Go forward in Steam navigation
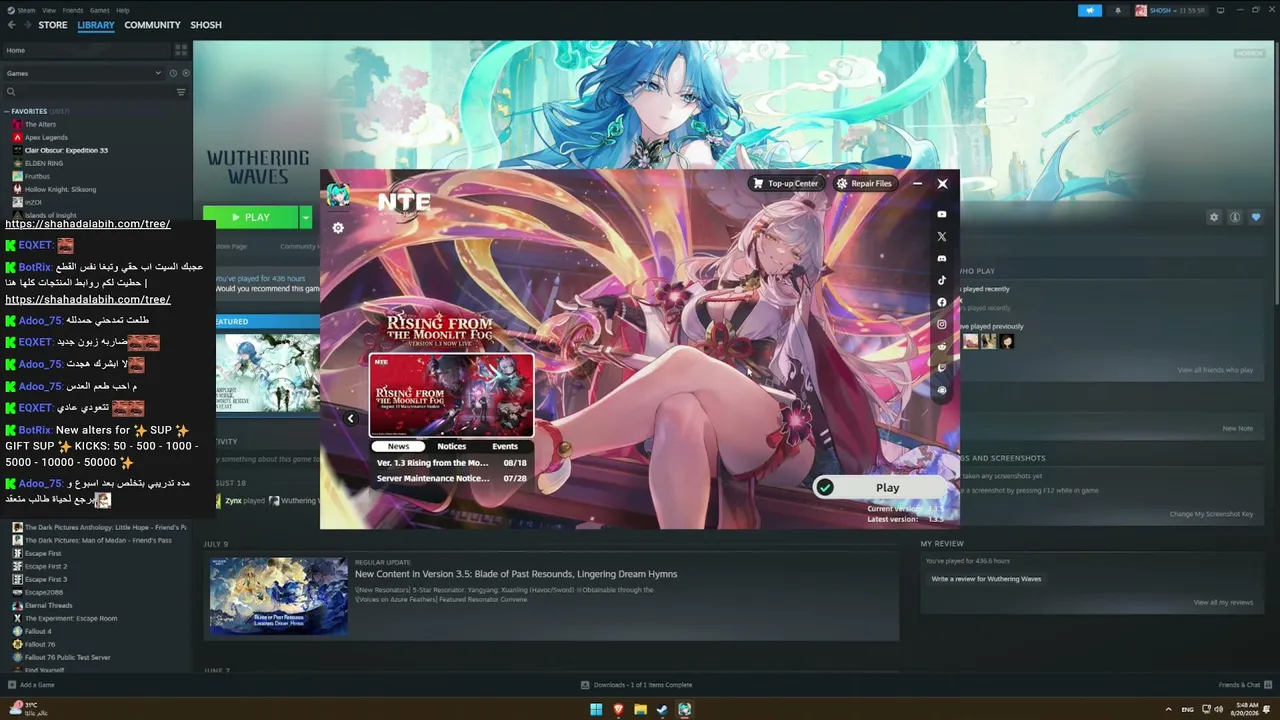The image size is (1280, 720). click(27, 25)
